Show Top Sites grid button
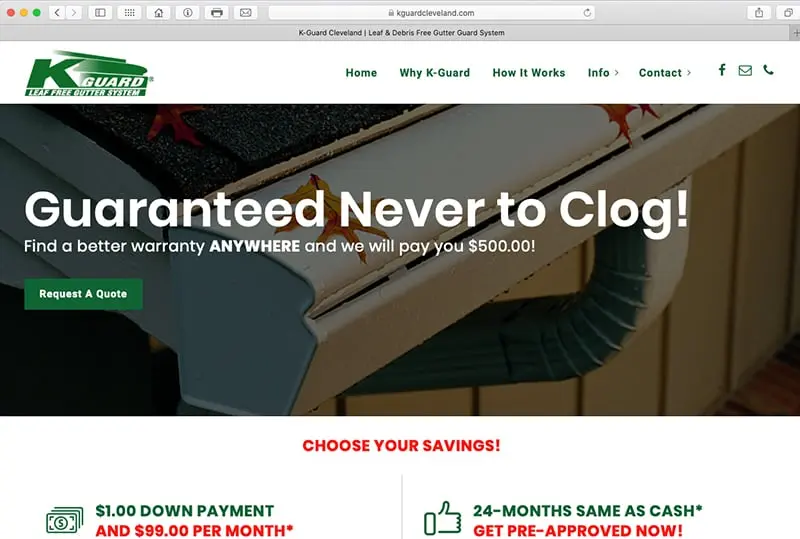The height and width of the screenshot is (539, 800). click(x=130, y=13)
